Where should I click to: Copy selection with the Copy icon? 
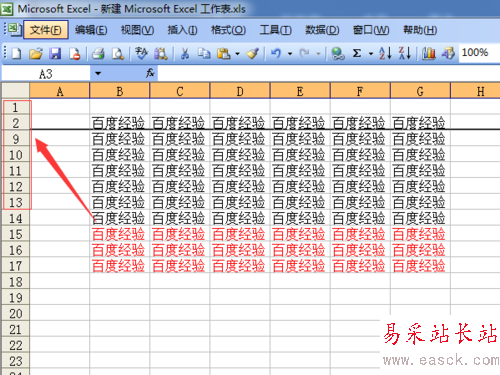[204, 53]
